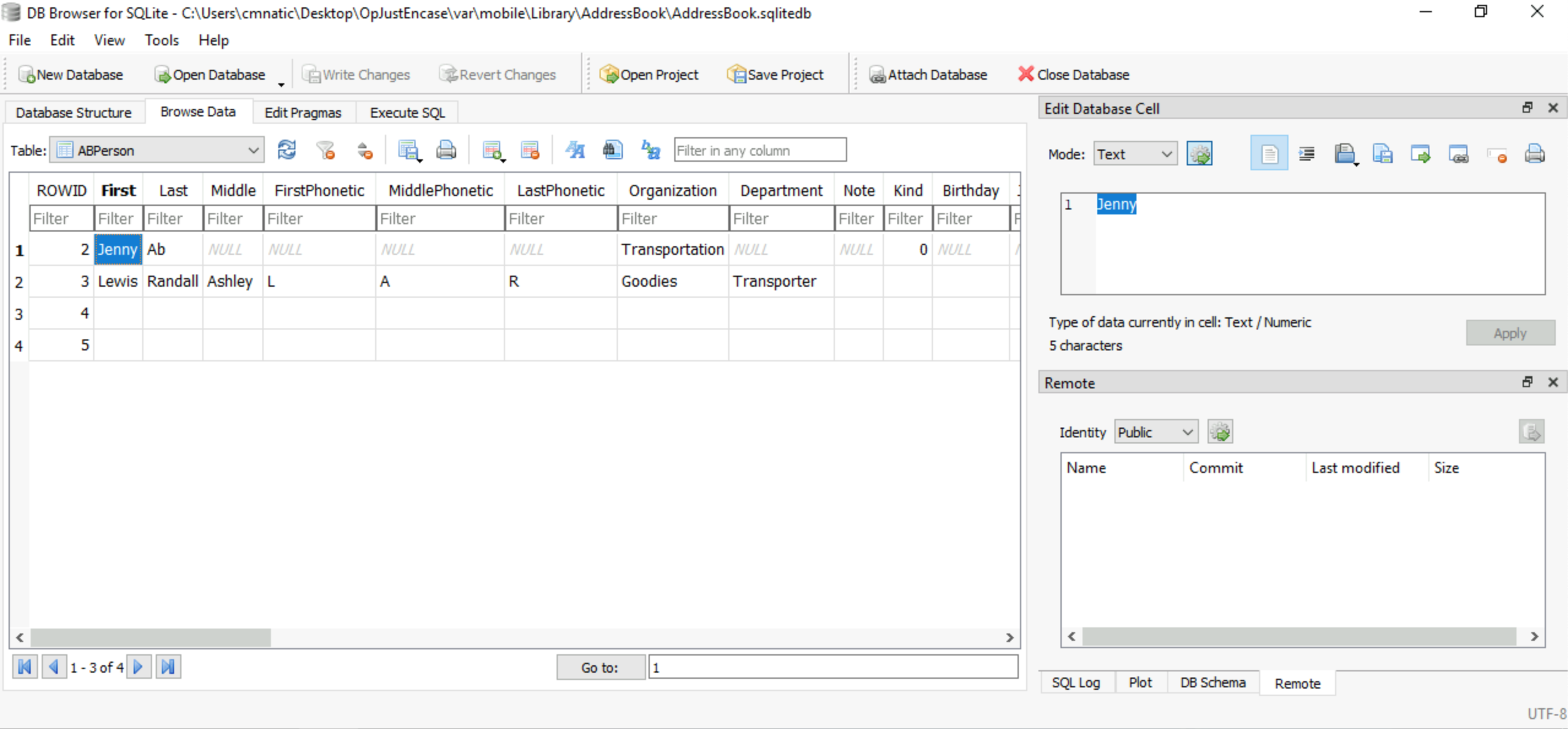This screenshot has width=1568, height=729.
Task: Click the Last modified column header
Action: pos(1366,467)
